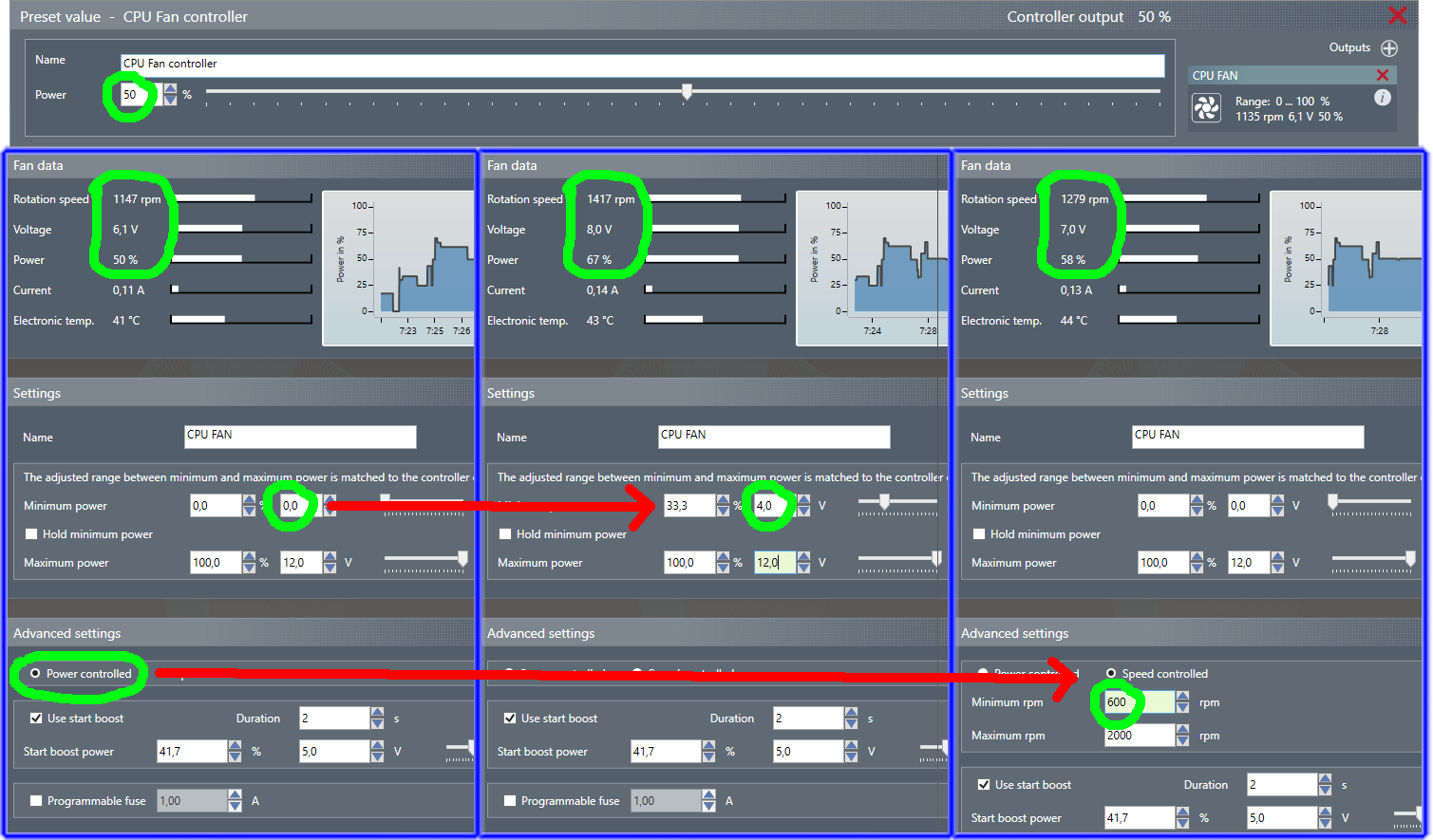Click the add Outputs plus icon
1433x840 pixels.
1389,48
